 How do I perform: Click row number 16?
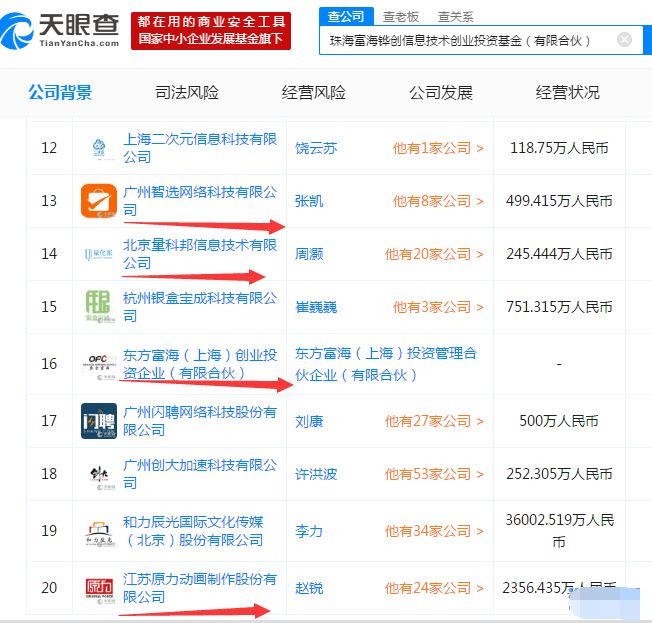tap(49, 364)
